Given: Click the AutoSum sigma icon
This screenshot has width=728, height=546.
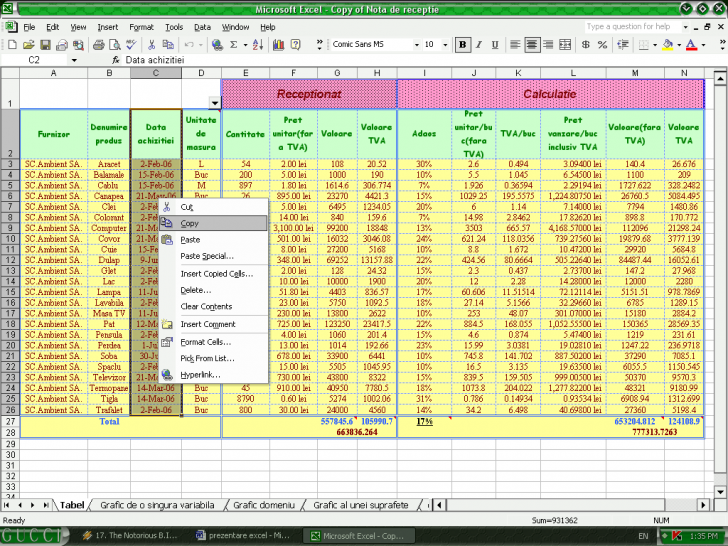Looking at the screenshot, I should point(234,45).
